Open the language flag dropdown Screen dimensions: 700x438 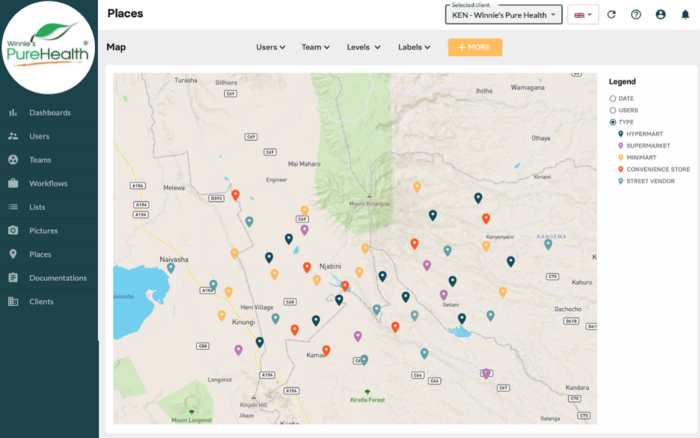point(583,15)
